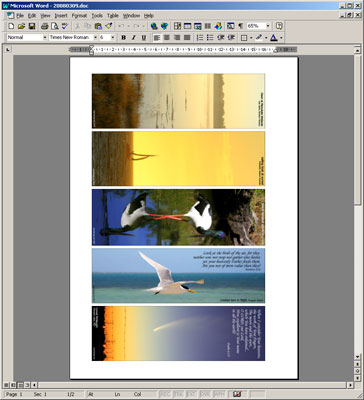The image size is (364, 400).
Task: Open the View menu
Action: tap(45, 16)
